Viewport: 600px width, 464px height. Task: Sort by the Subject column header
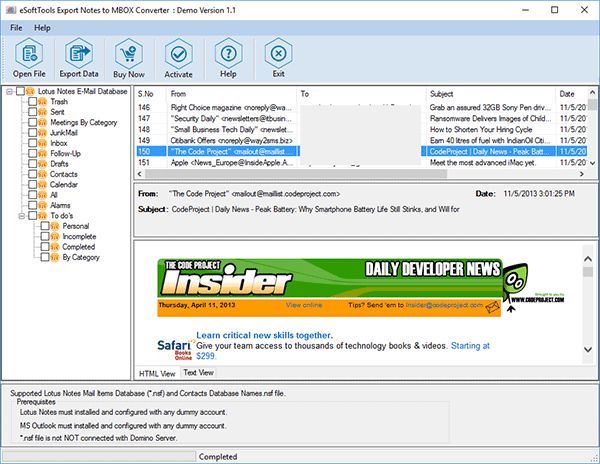click(491, 94)
